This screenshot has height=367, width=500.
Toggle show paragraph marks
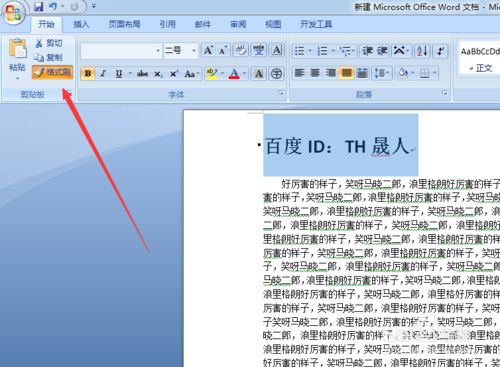tap(441, 51)
